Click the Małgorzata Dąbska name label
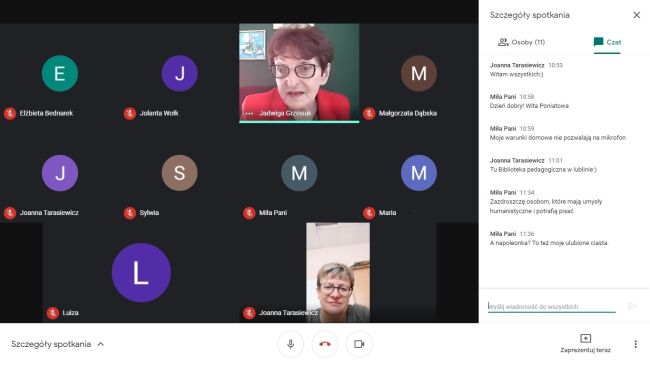Screen dimensions: 650x365 [408, 113]
